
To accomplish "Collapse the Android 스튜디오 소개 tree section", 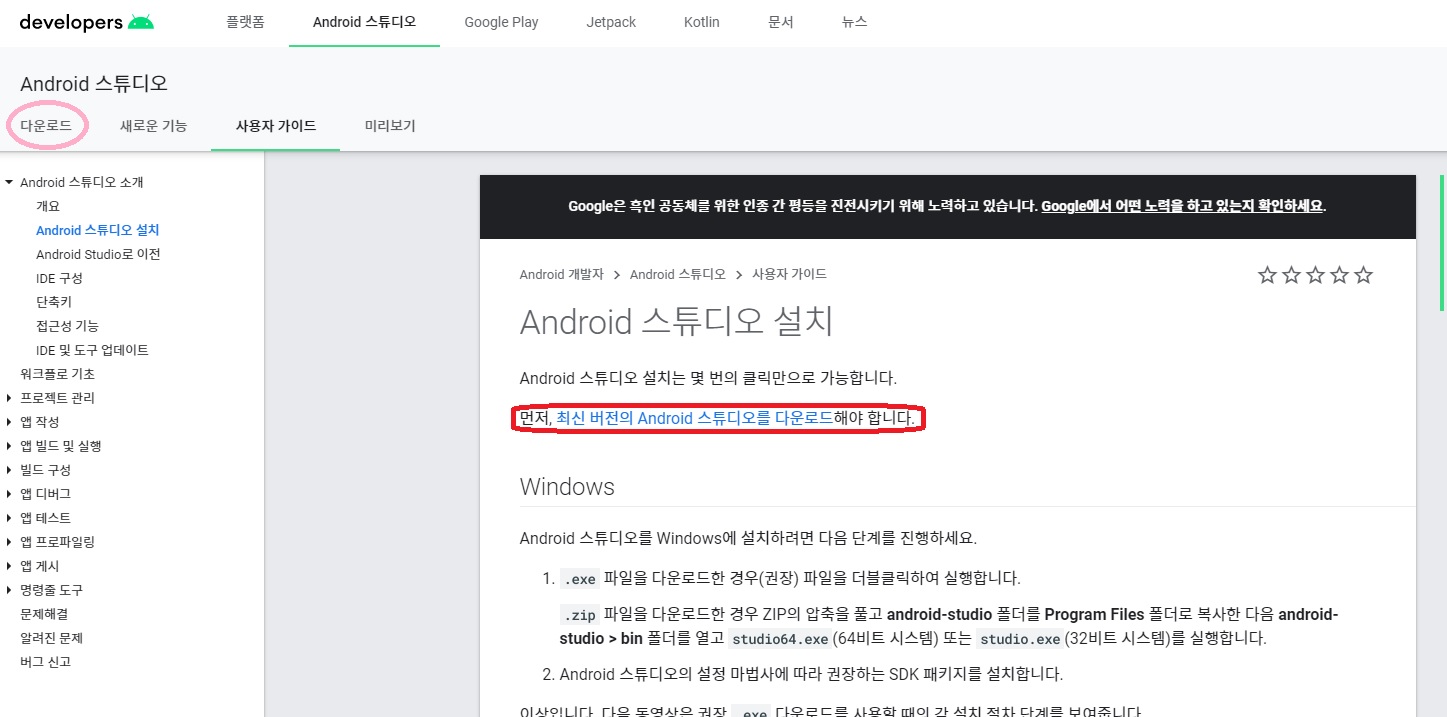I will 9,182.
